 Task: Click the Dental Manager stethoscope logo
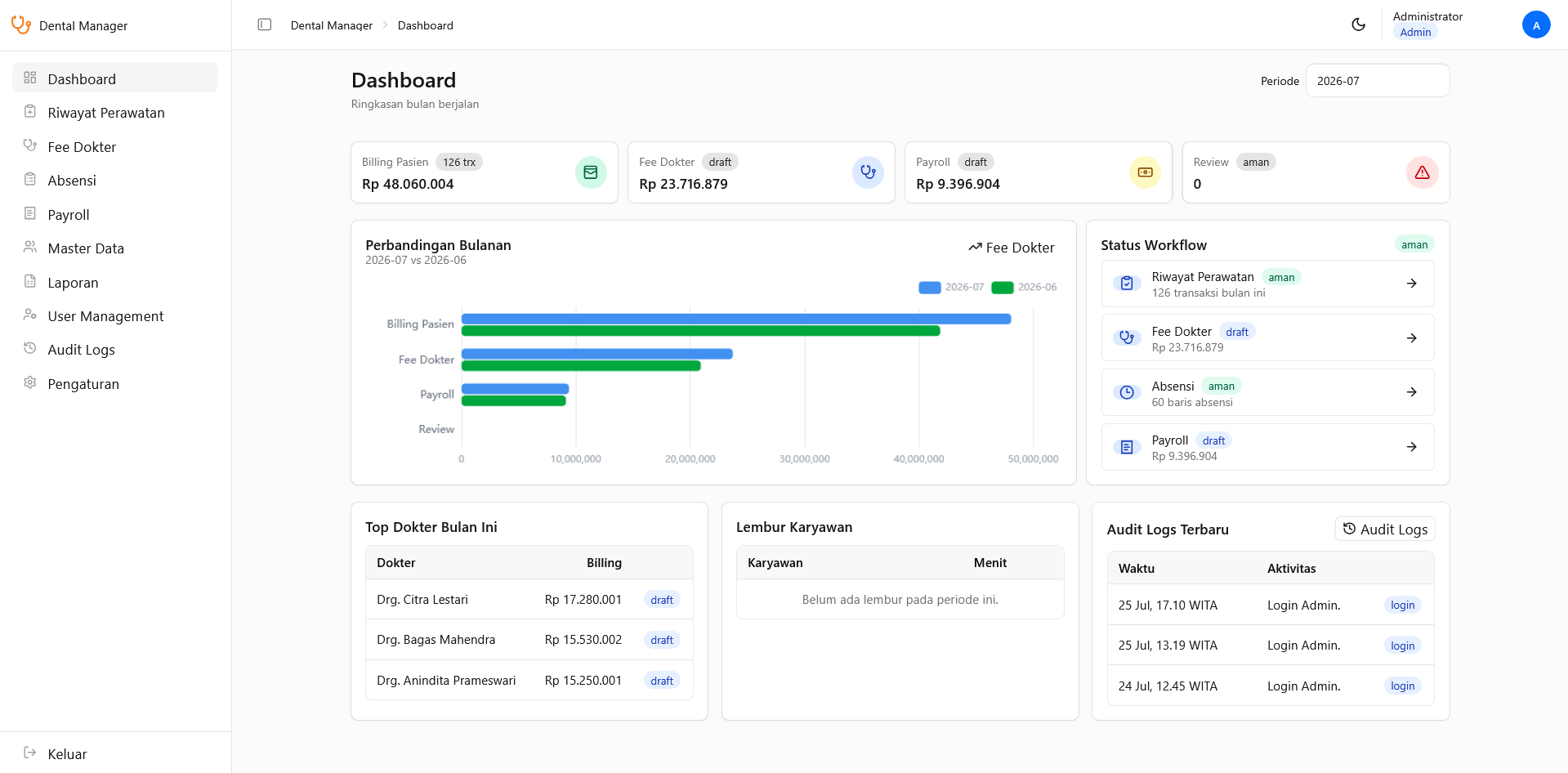[21, 25]
